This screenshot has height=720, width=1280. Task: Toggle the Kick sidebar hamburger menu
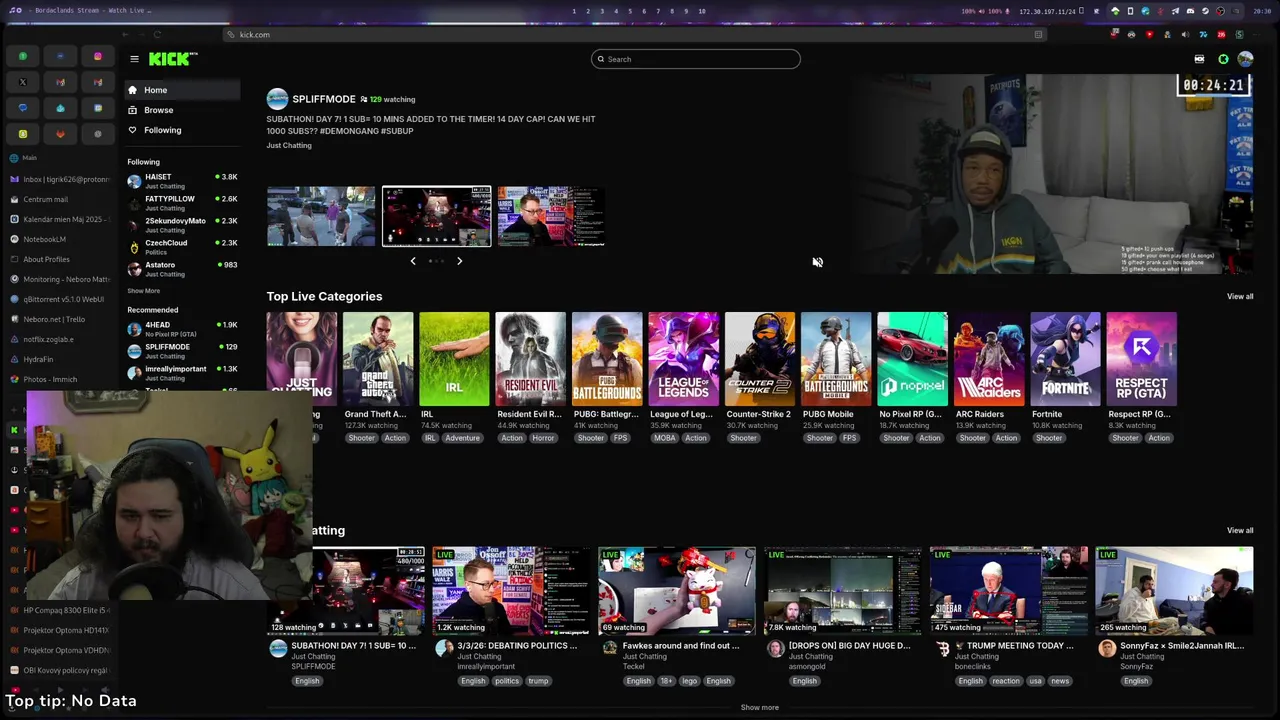coord(134,59)
